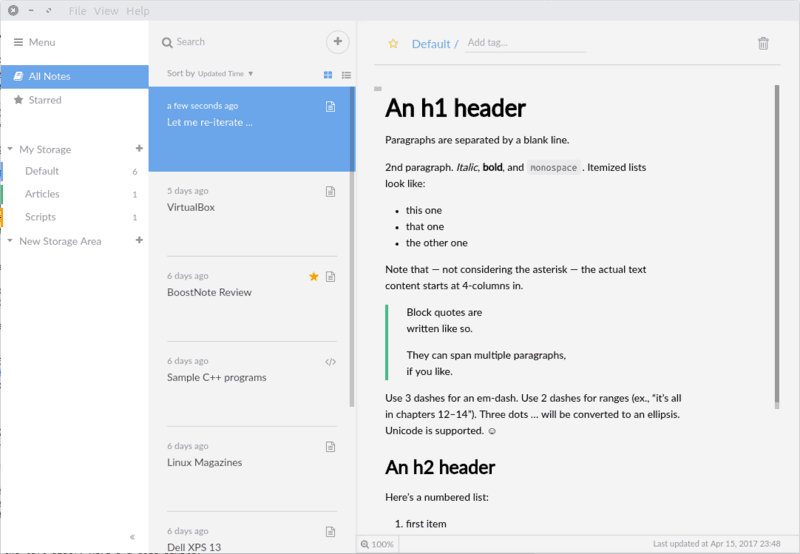Add folder to New Storage Area

pyautogui.click(x=139, y=240)
